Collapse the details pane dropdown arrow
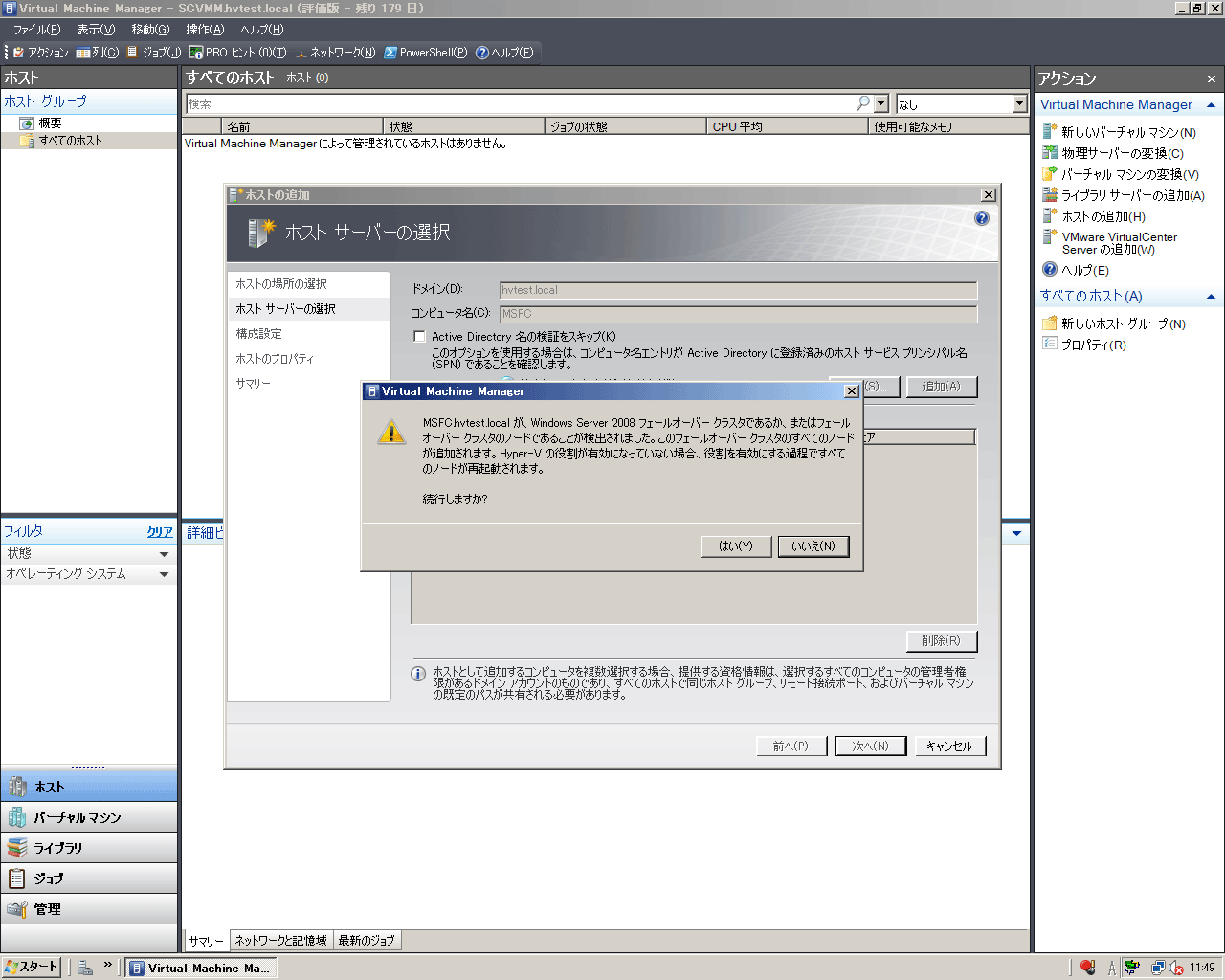Viewport: 1225px width, 980px height. [1016, 533]
